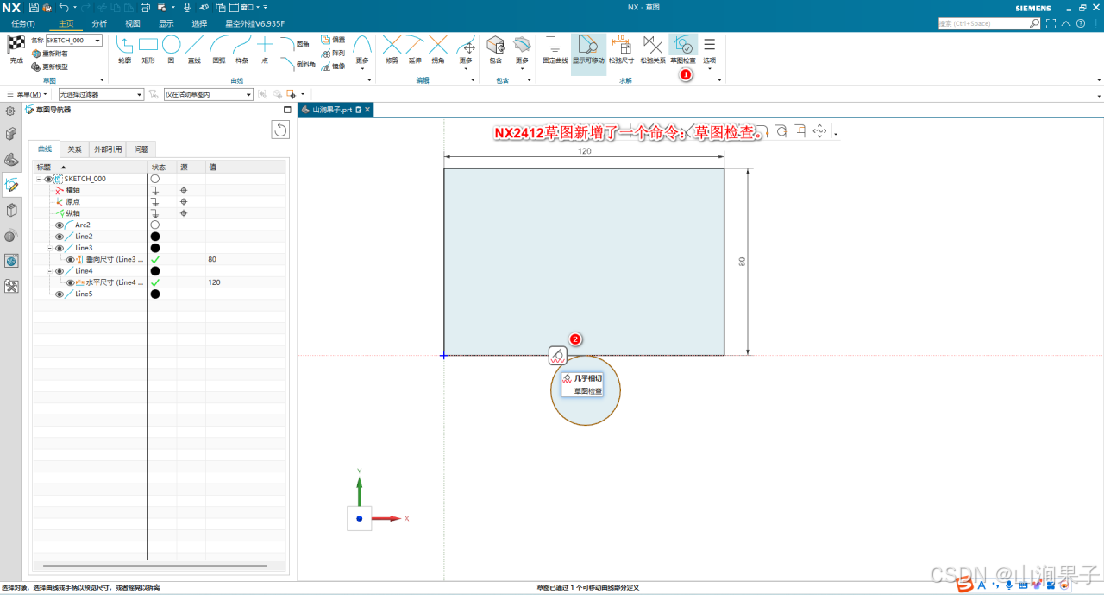
Task: Click the globe web browser sidebar icon
Action: [x=11, y=261]
